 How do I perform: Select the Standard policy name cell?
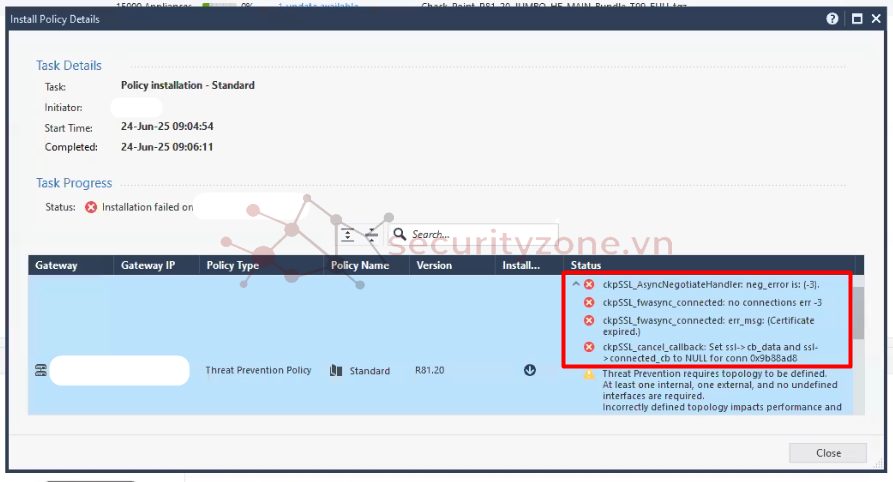coord(370,371)
